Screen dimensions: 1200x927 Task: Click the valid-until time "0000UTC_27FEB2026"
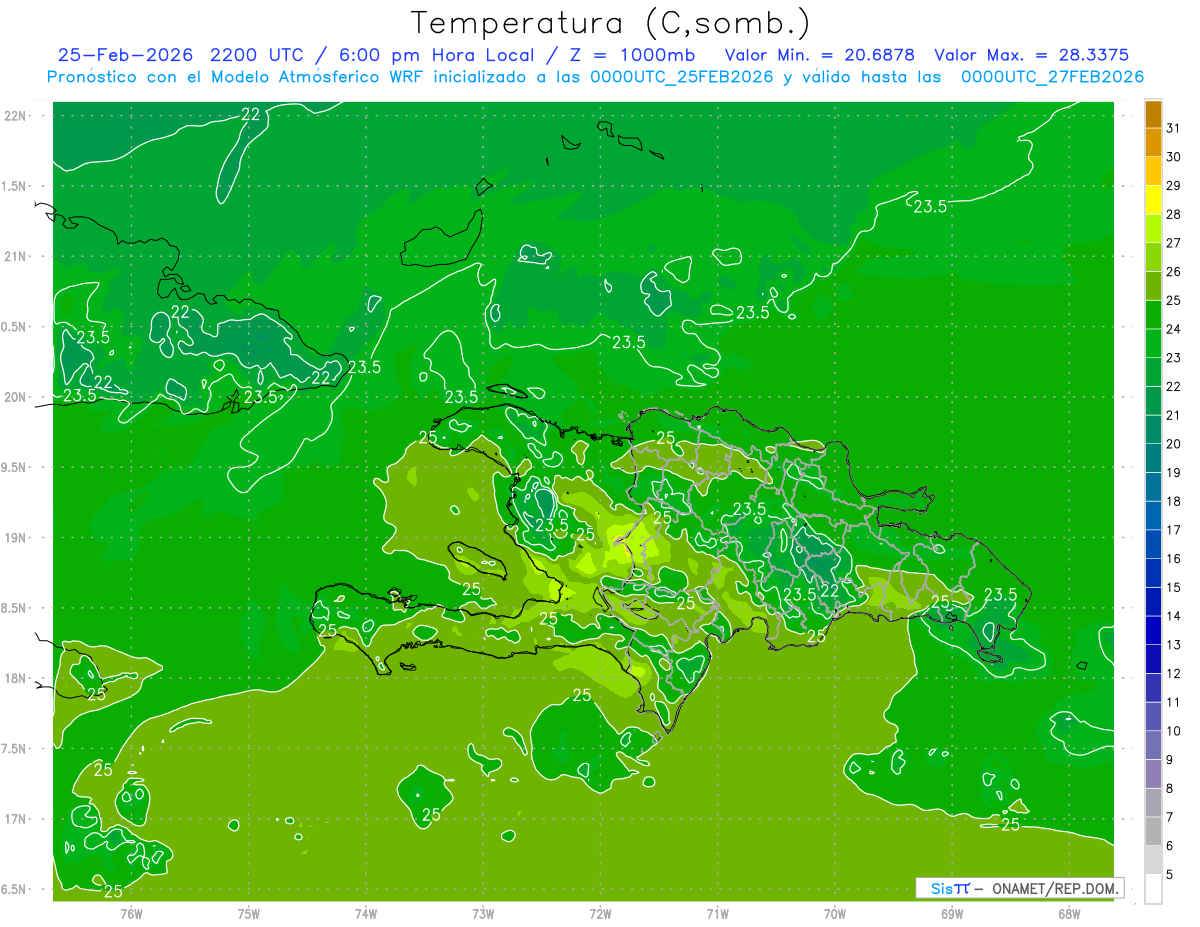pyautogui.click(x=1052, y=77)
